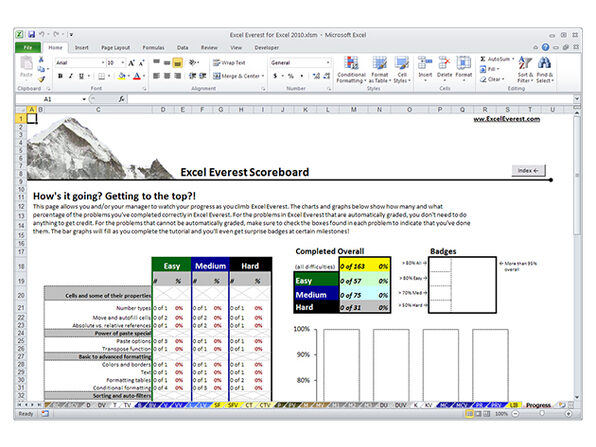Open the Excel Help question mark icon

545,47
